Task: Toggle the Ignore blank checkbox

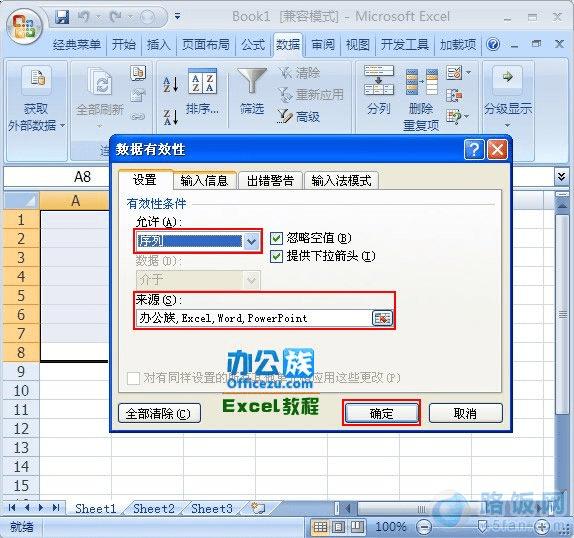Action: [x=276, y=238]
